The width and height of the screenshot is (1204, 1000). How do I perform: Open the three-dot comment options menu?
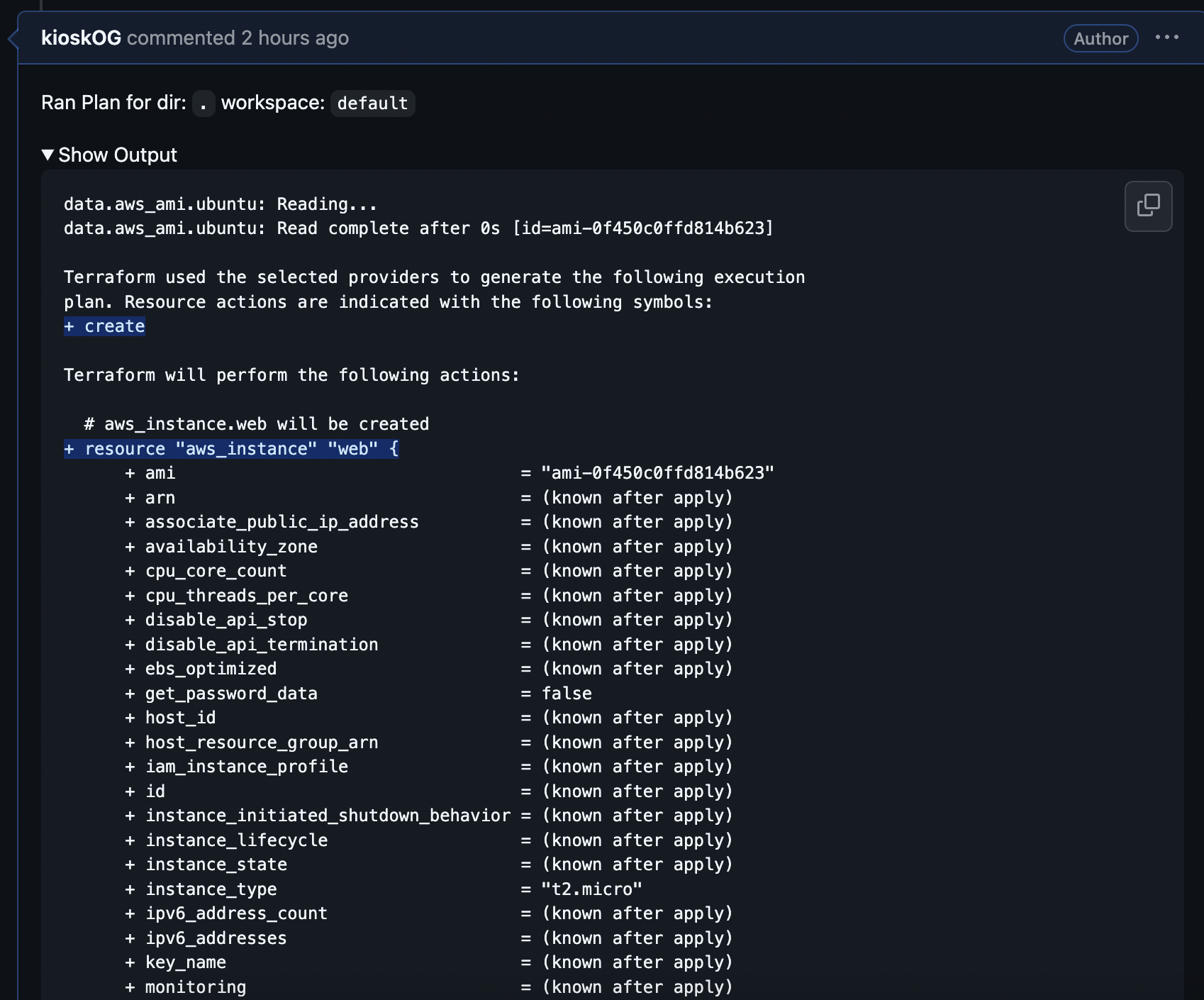pyautogui.click(x=1166, y=38)
